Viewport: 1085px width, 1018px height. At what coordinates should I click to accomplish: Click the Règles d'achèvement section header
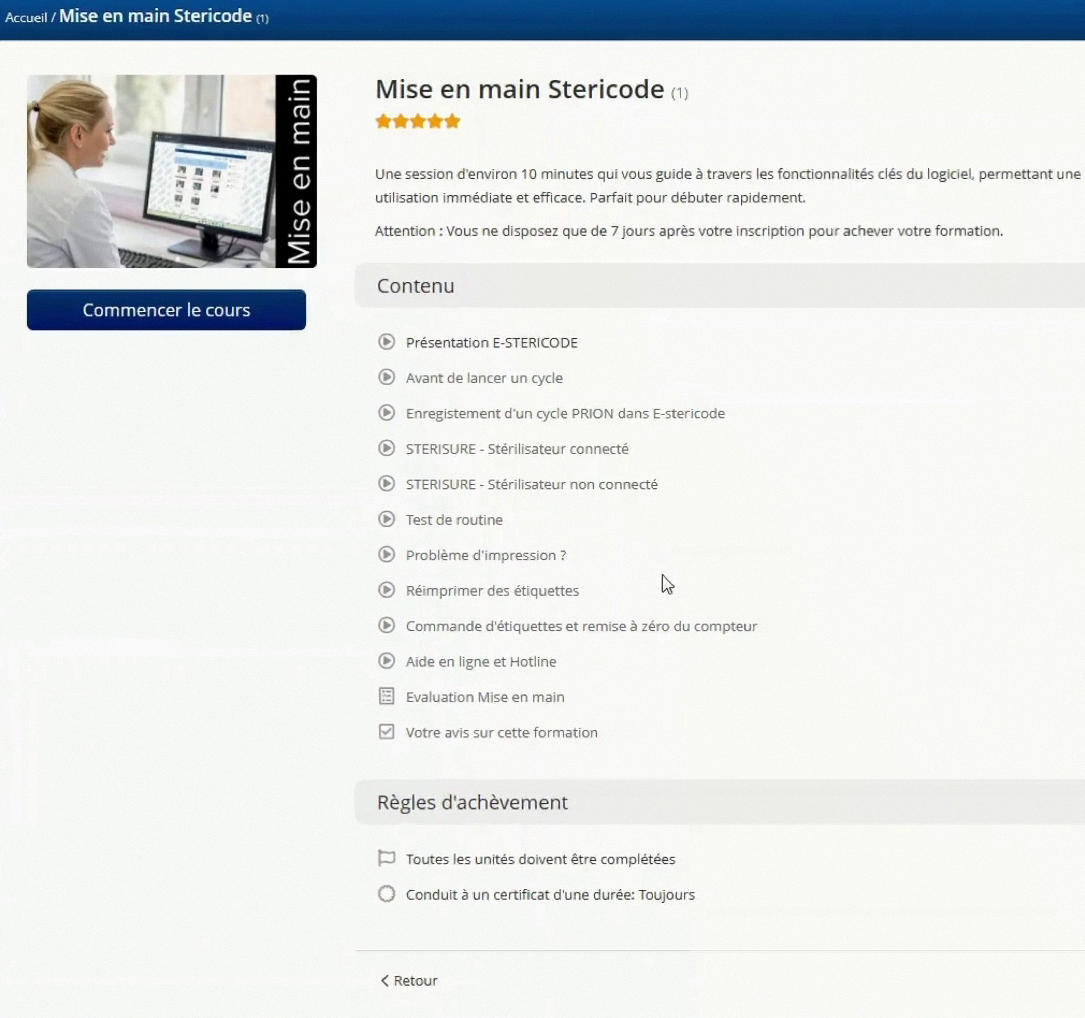720,802
